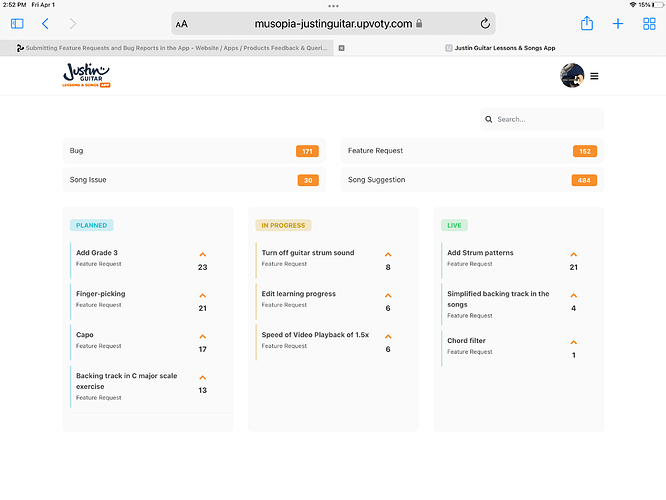Upvote Turn off guitar strum sound
This screenshot has height=500, width=666.
[388, 255]
